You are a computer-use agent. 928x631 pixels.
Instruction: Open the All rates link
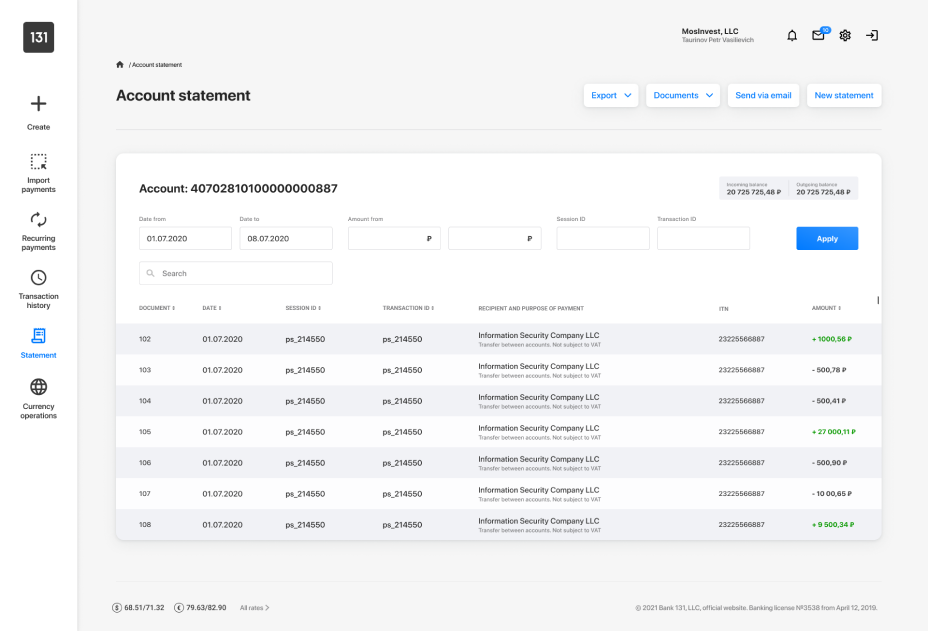(254, 608)
